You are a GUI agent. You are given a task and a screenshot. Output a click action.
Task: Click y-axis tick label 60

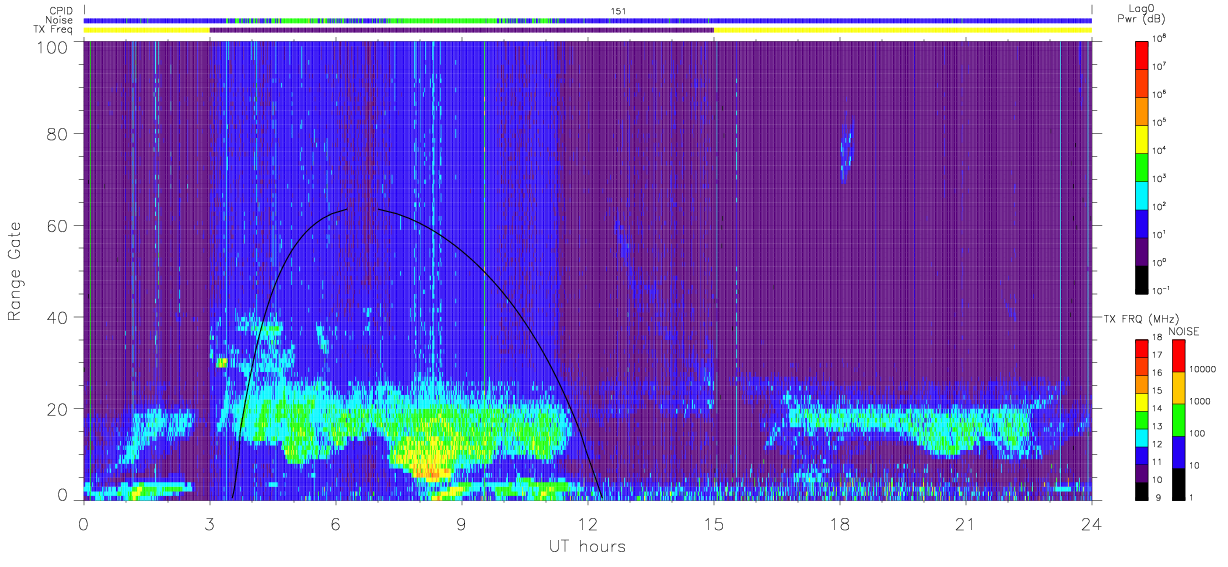click(57, 225)
